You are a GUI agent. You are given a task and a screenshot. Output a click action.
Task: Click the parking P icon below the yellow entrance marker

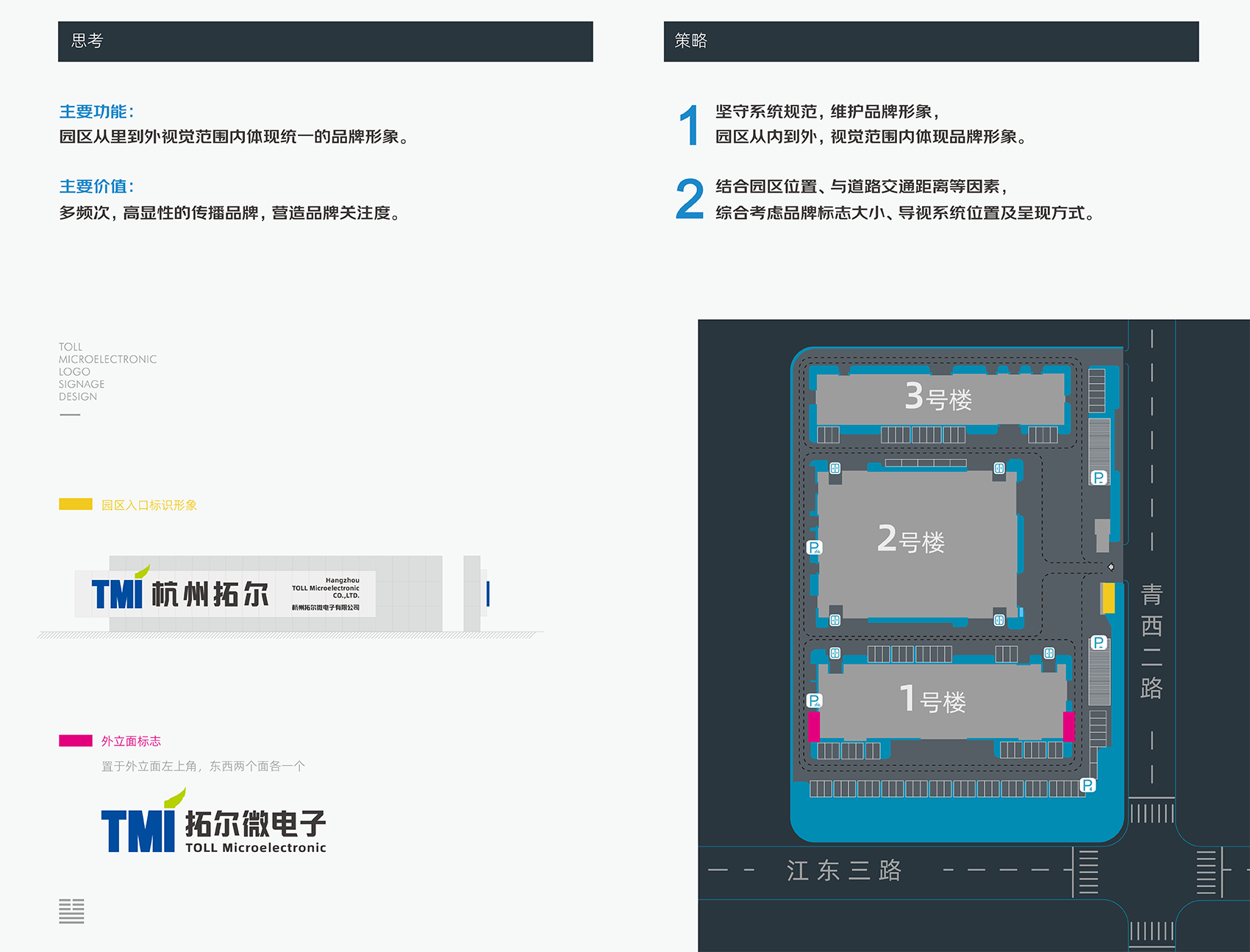1099,643
